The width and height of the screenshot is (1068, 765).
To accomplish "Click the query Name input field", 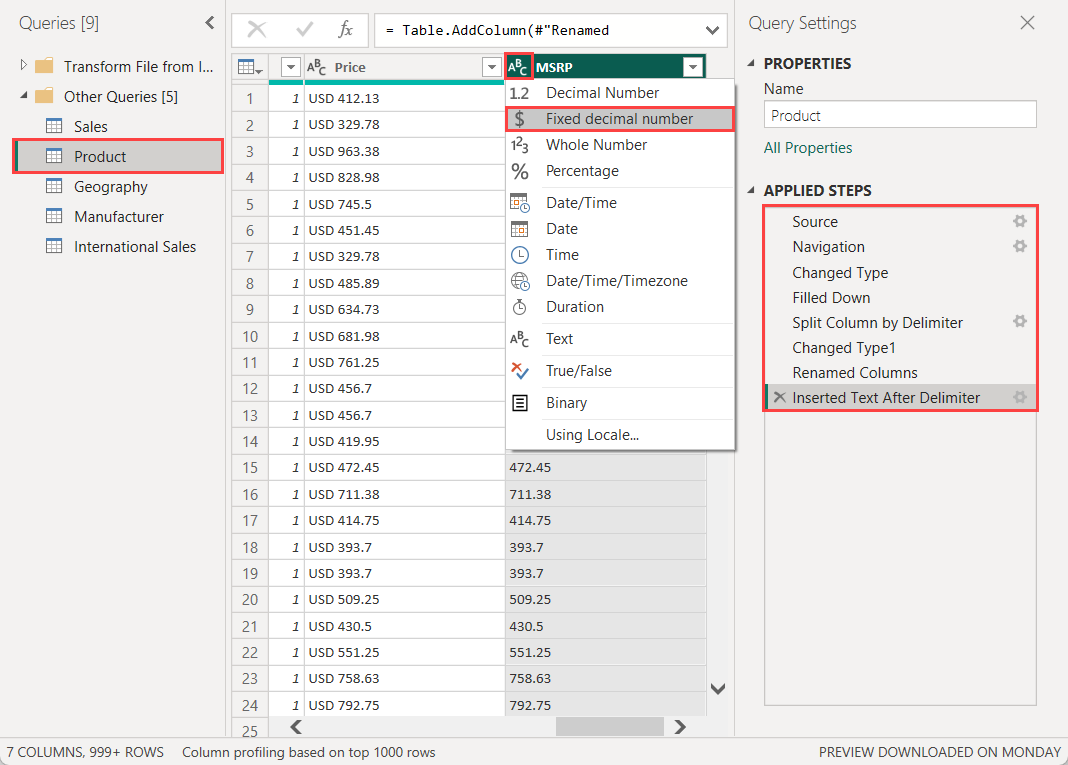I will tap(900, 115).
